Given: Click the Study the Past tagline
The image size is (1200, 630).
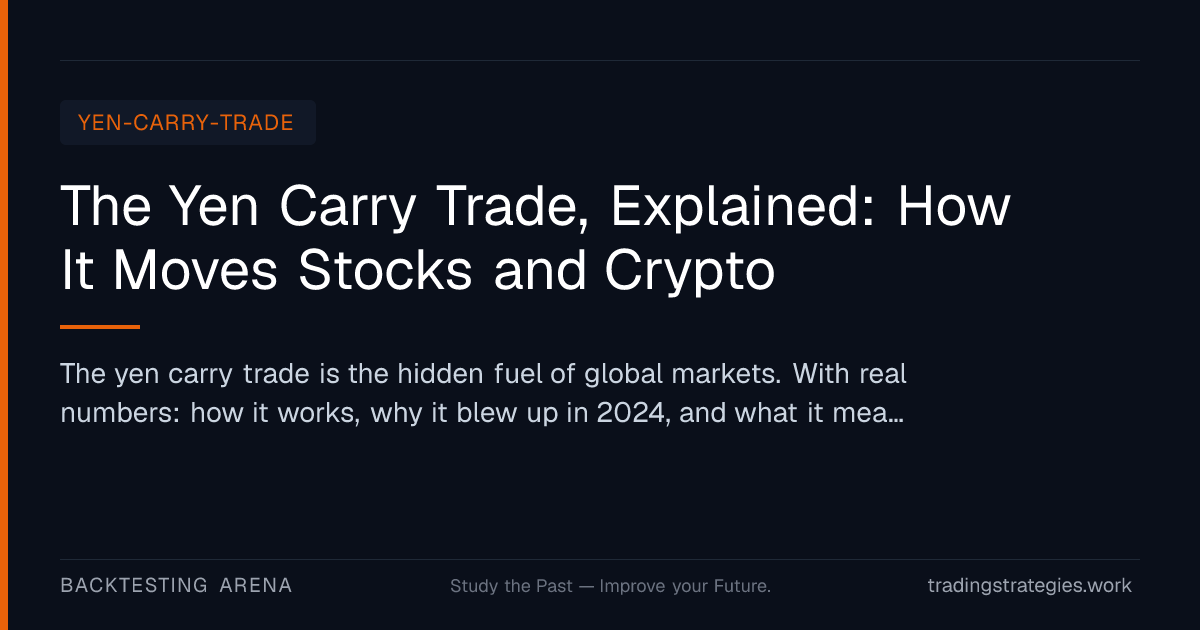Looking at the screenshot, I should (610, 586).
